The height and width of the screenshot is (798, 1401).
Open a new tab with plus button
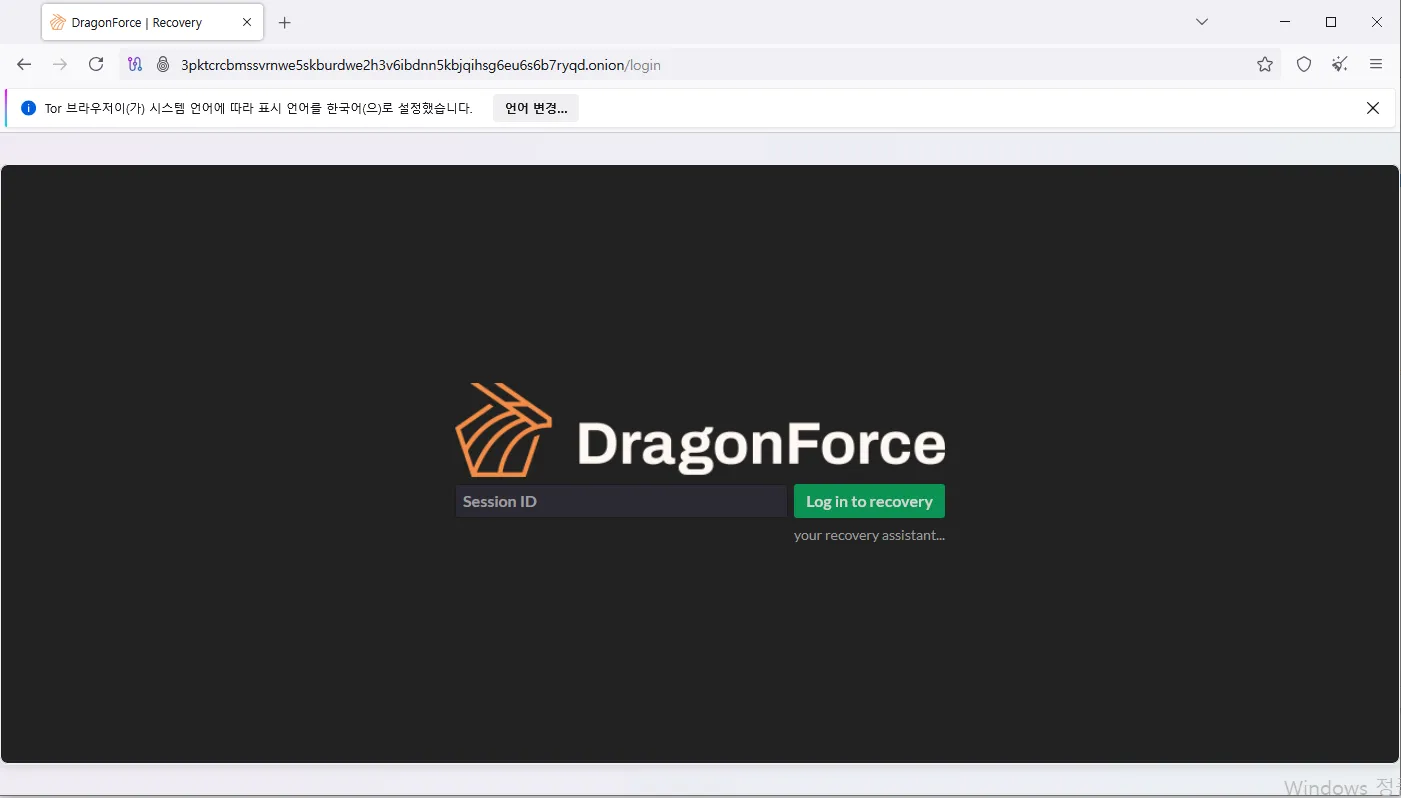click(285, 22)
